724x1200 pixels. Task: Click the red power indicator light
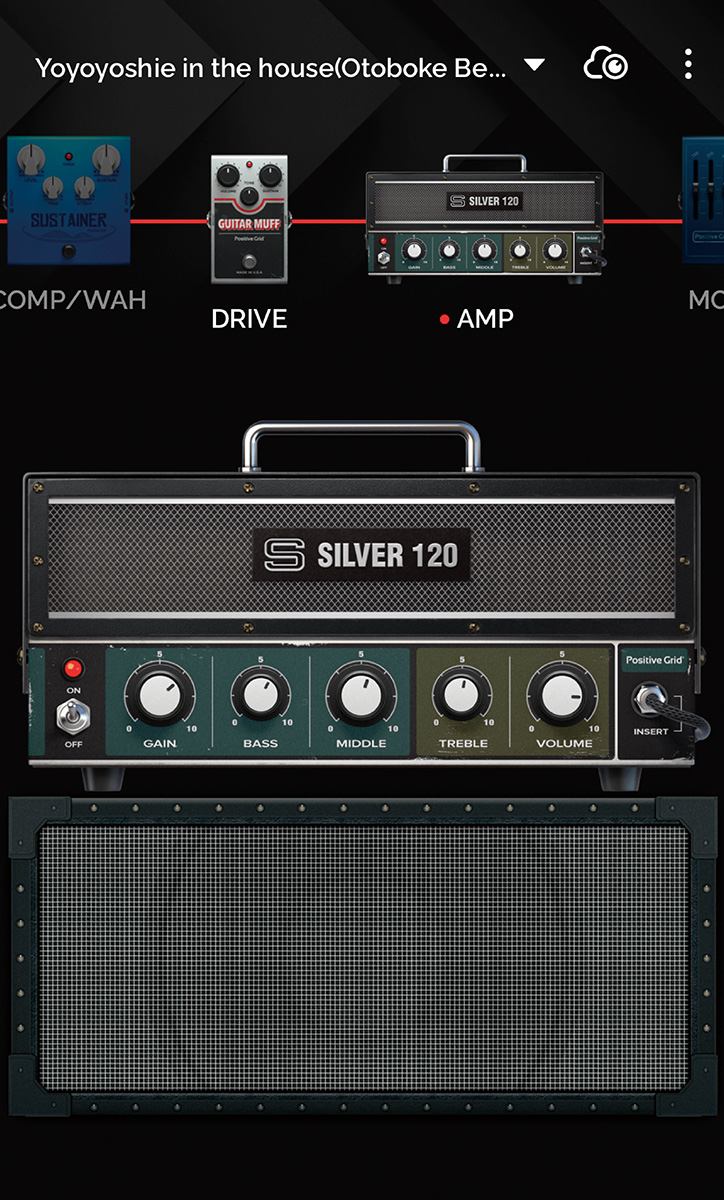73,668
